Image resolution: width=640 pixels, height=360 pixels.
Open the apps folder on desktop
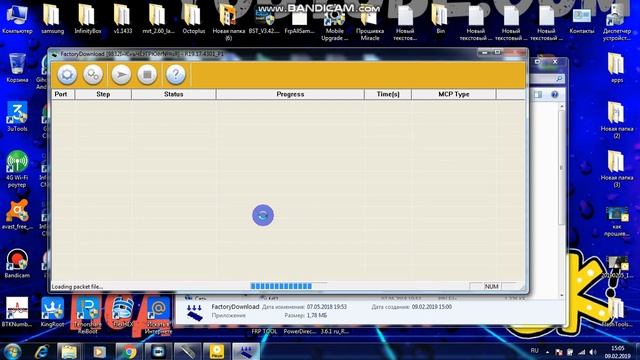pyautogui.click(x=617, y=68)
